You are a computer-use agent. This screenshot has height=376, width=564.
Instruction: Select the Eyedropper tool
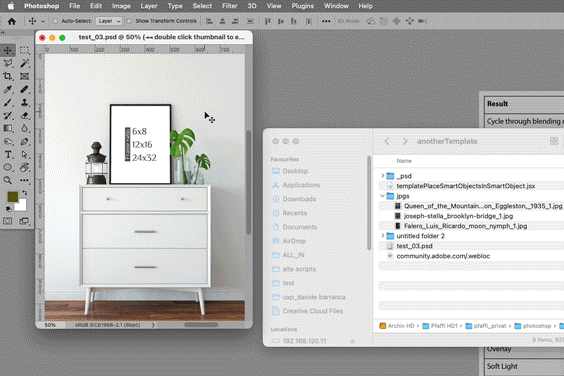(8, 89)
